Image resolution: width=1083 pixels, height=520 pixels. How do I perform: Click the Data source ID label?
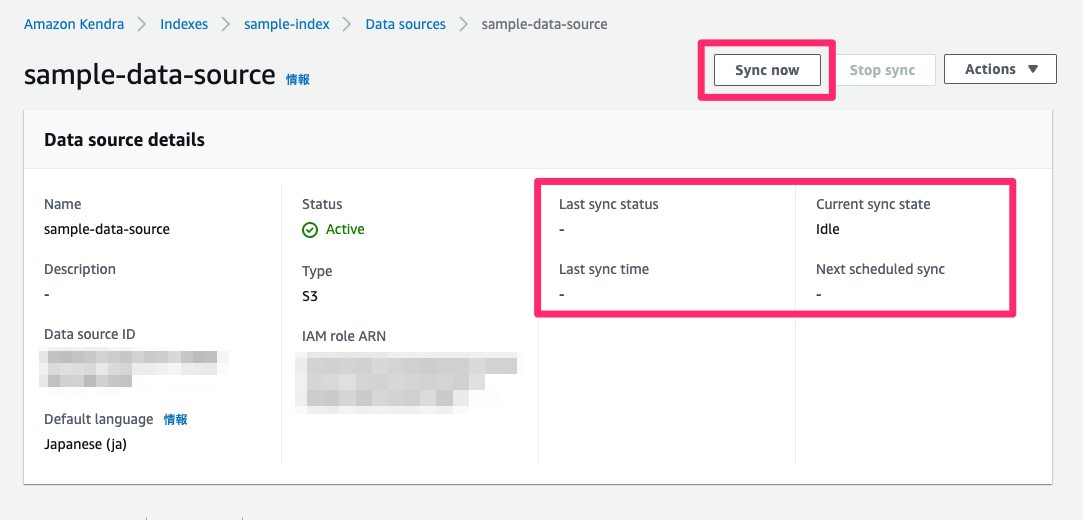pos(90,334)
